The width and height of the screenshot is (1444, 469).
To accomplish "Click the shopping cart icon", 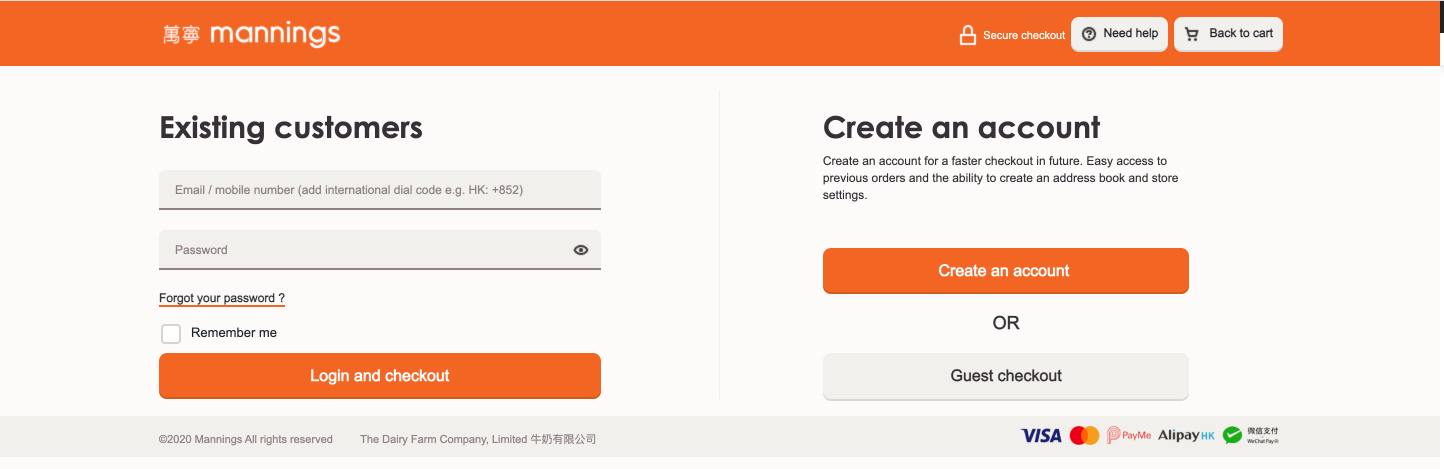I will pos(1192,34).
